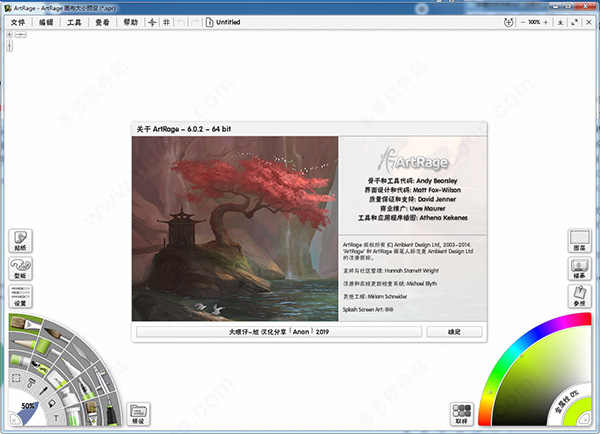
Task: Click the 100% zoom level readout
Action: [x=534, y=22]
